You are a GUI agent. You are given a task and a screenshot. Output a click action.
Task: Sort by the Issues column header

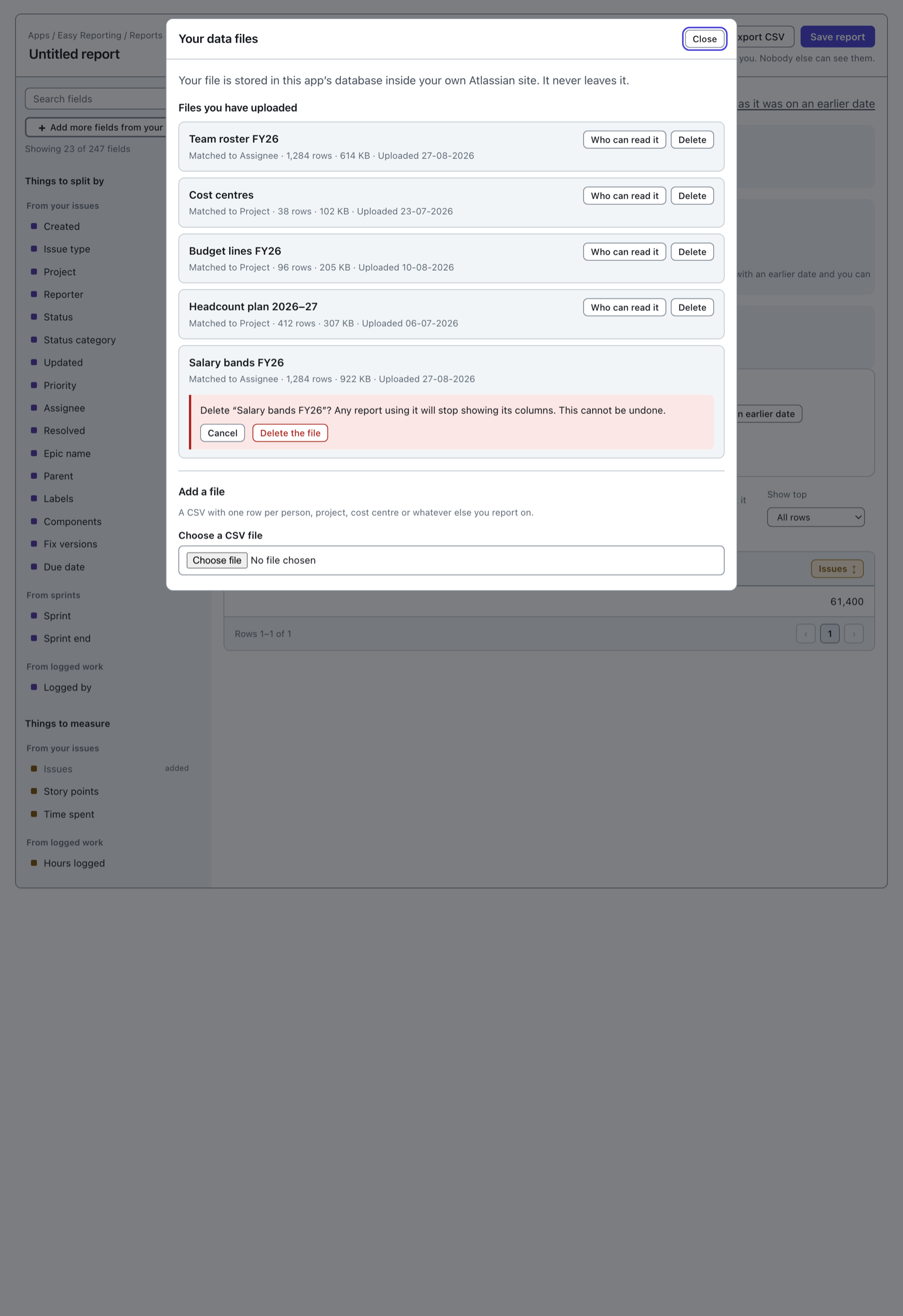tap(837, 569)
